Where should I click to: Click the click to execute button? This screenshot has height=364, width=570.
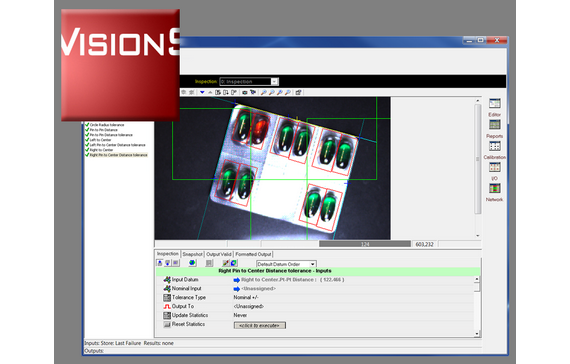pos(260,325)
